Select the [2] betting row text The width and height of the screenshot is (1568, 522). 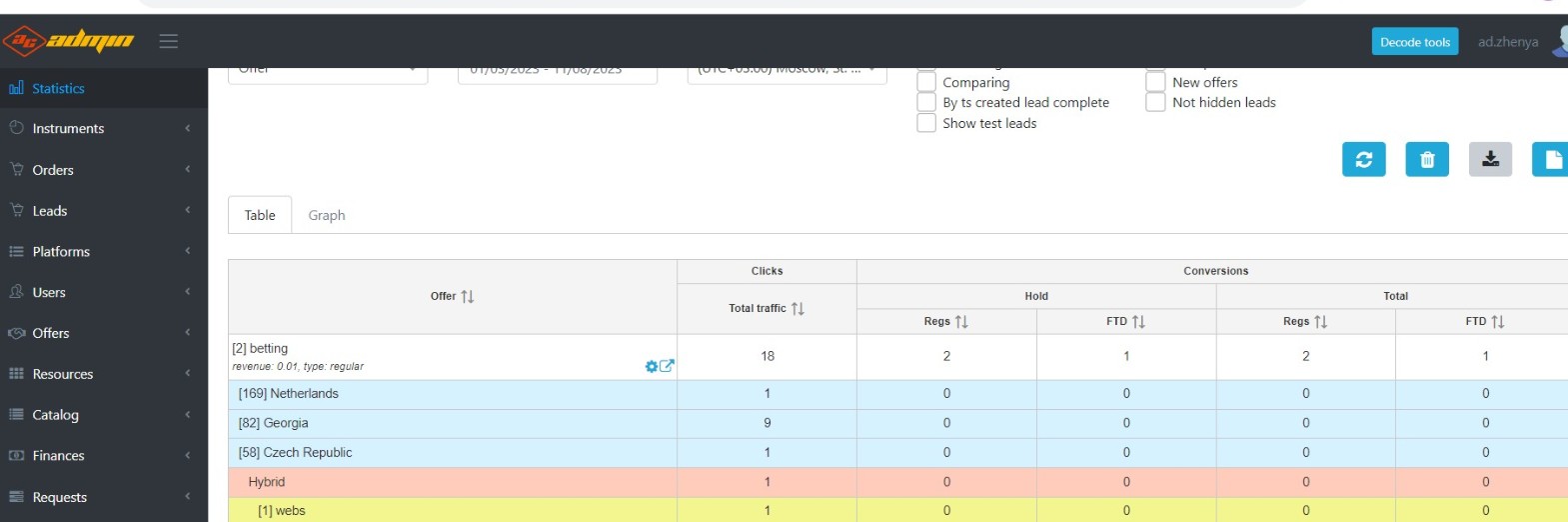point(260,348)
